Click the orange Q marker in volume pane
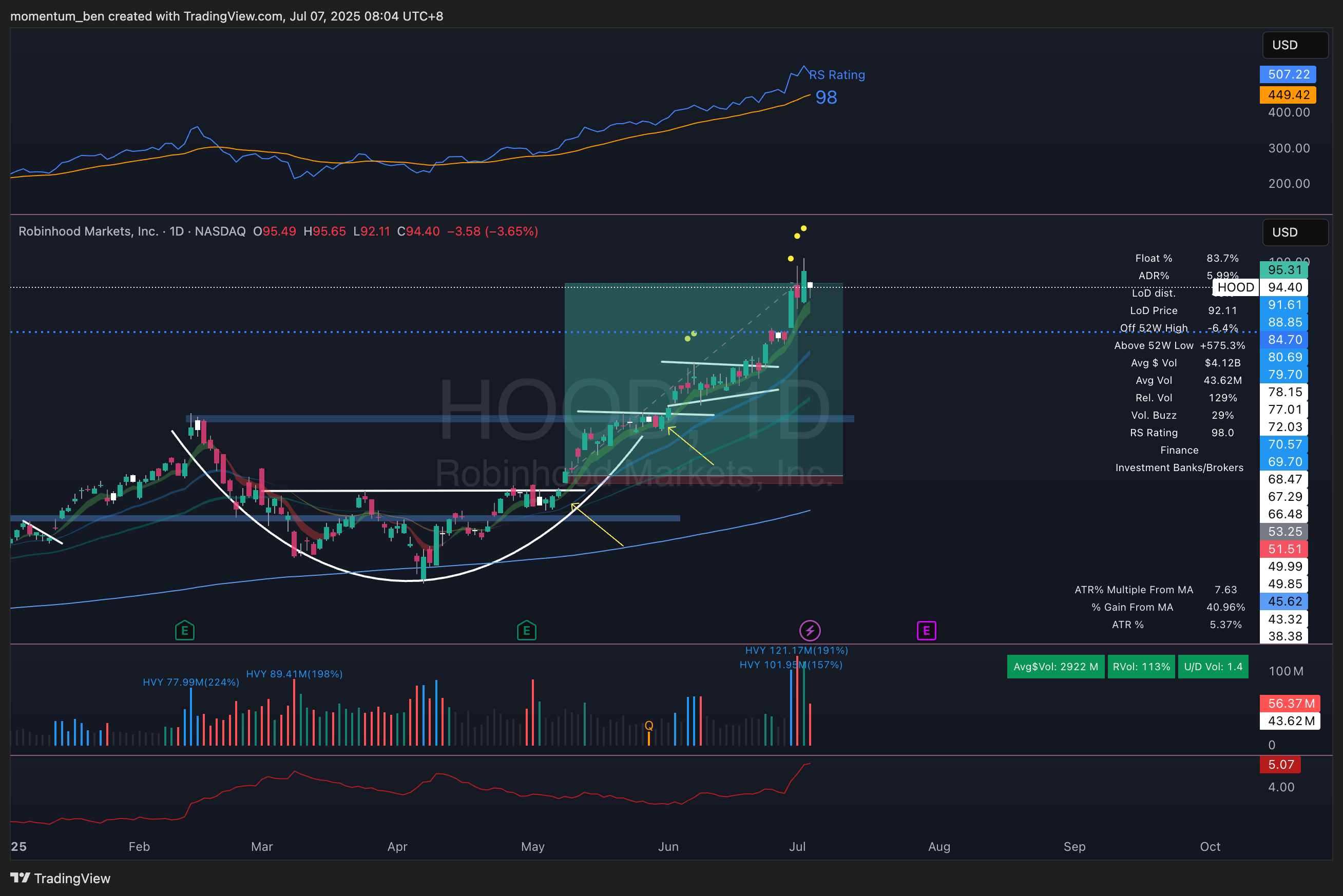The height and width of the screenshot is (896, 1343). click(x=648, y=726)
